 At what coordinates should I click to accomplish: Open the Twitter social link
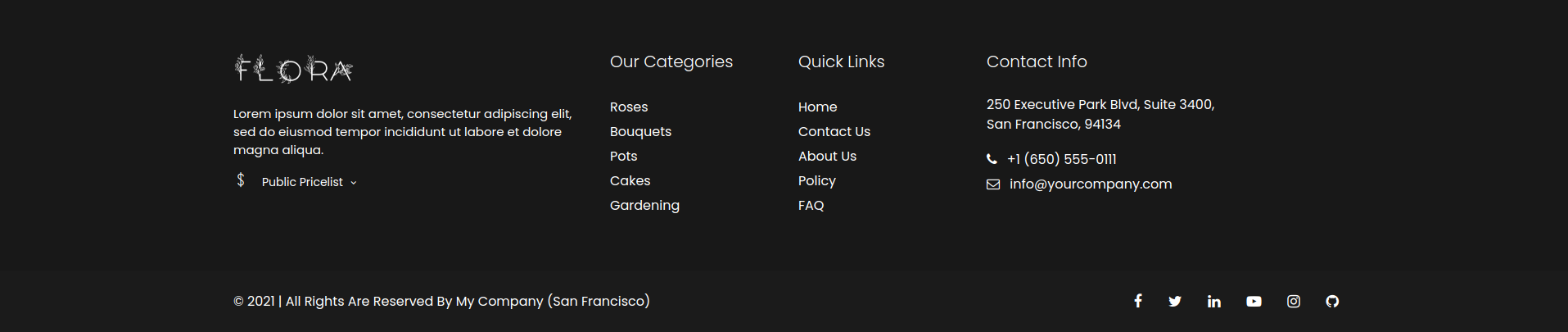[1175, 301]
